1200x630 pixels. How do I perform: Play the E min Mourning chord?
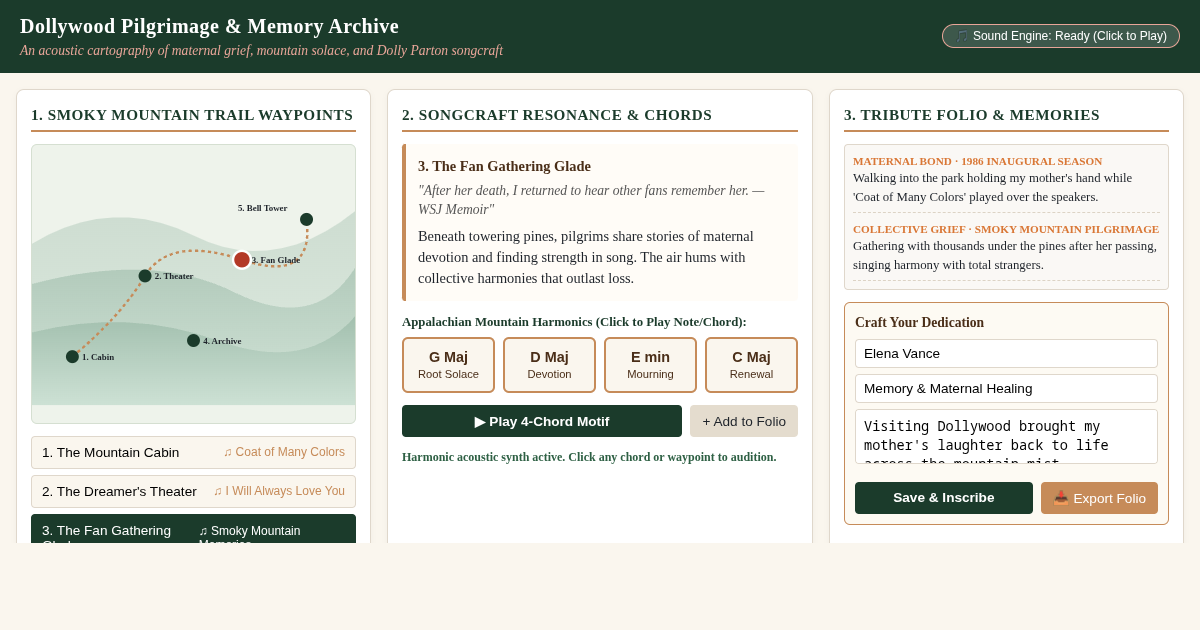pyautogui.click(x=650, y=365)
